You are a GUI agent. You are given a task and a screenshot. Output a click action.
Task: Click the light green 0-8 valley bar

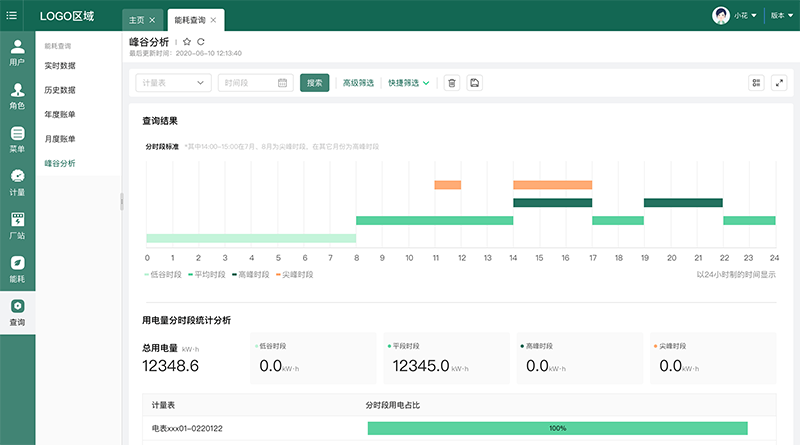[251, 238]
